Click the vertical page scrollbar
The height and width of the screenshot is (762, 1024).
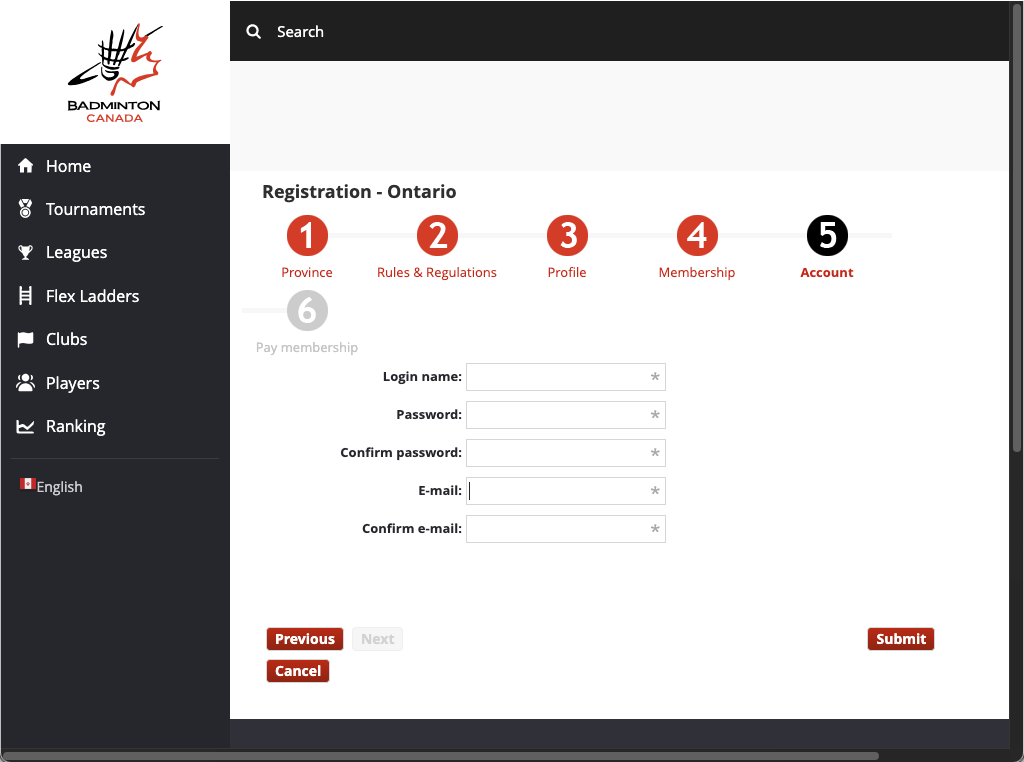tap(1017, 226)
